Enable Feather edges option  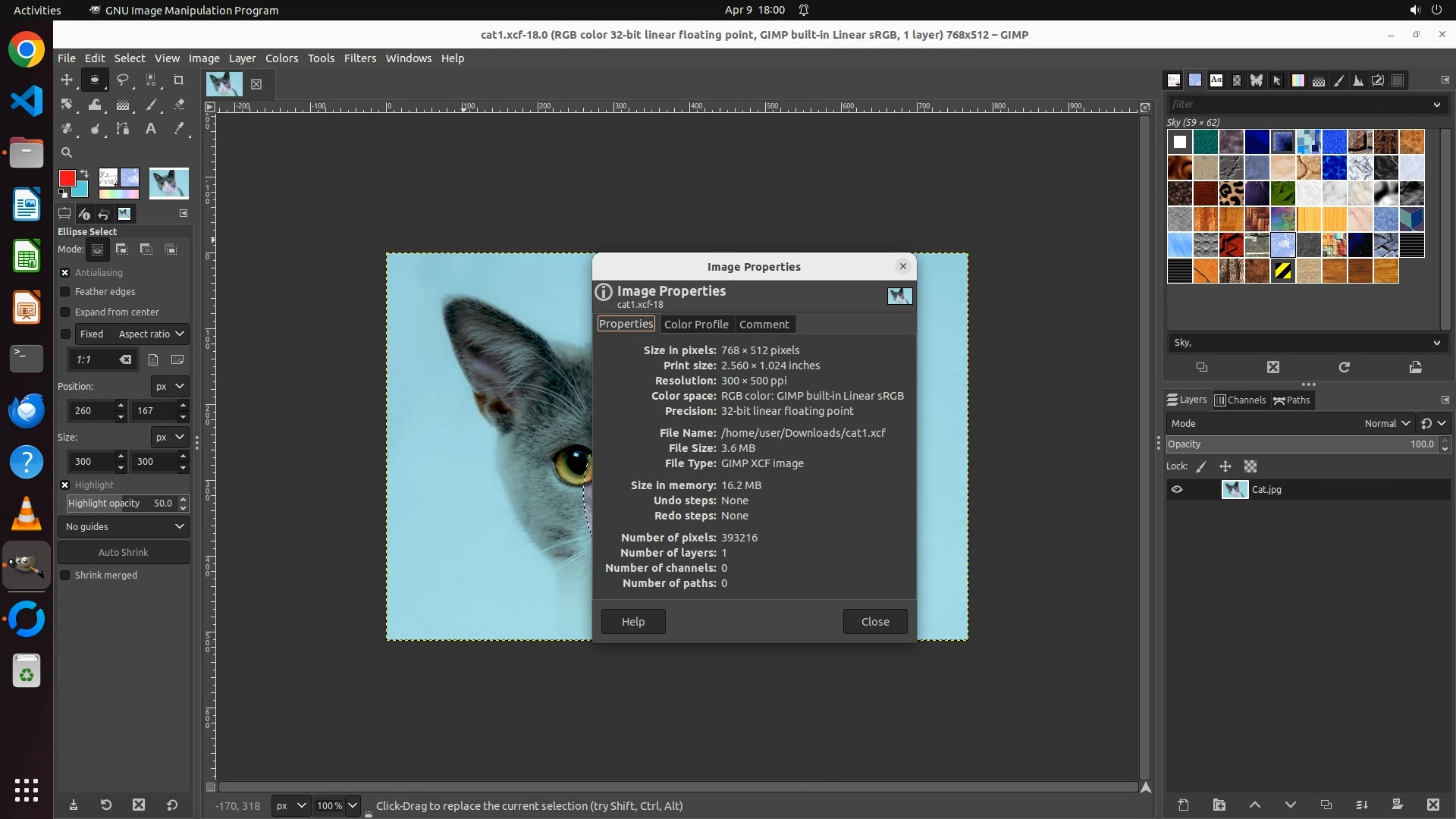point(65,292)
